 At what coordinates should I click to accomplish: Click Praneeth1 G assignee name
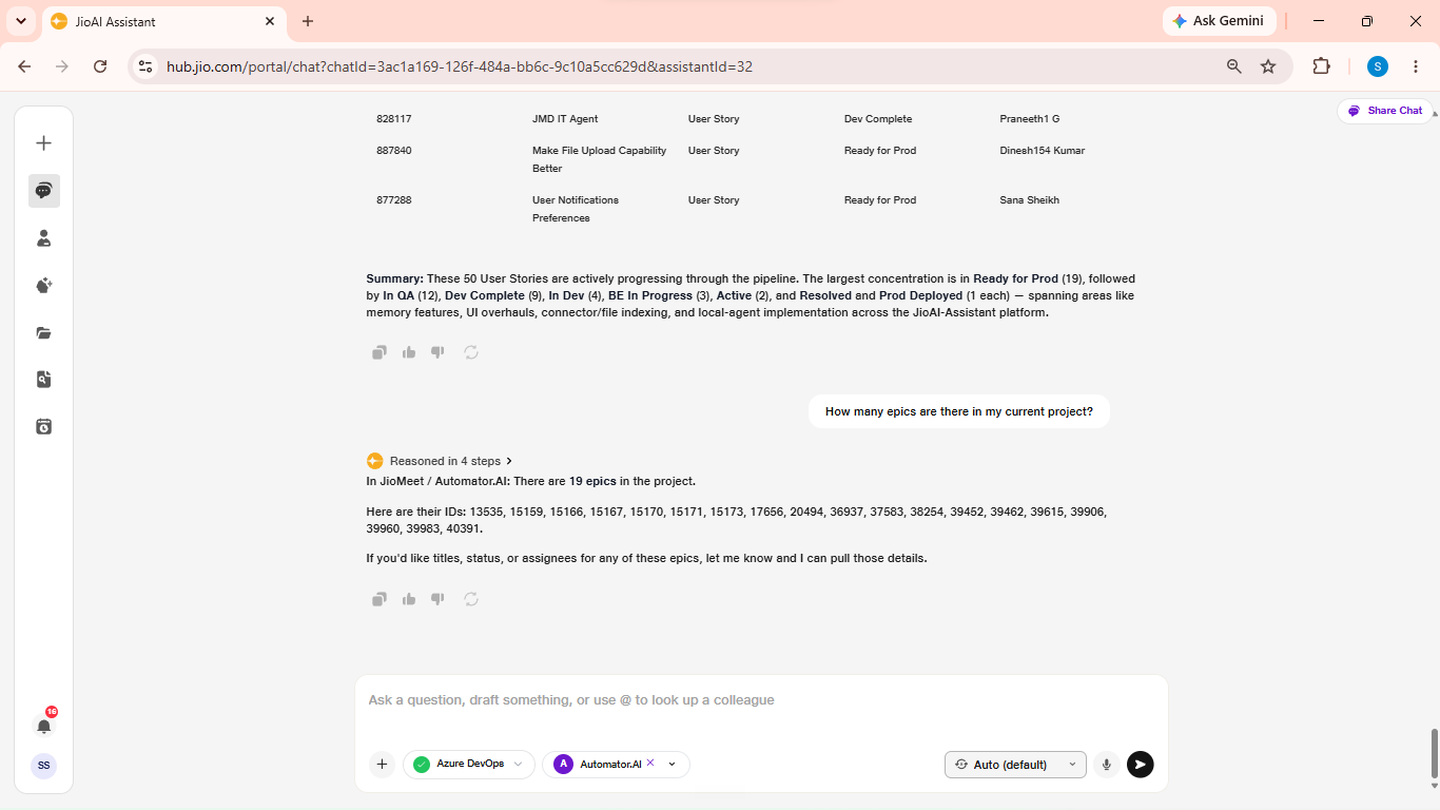pos(1029,119)
